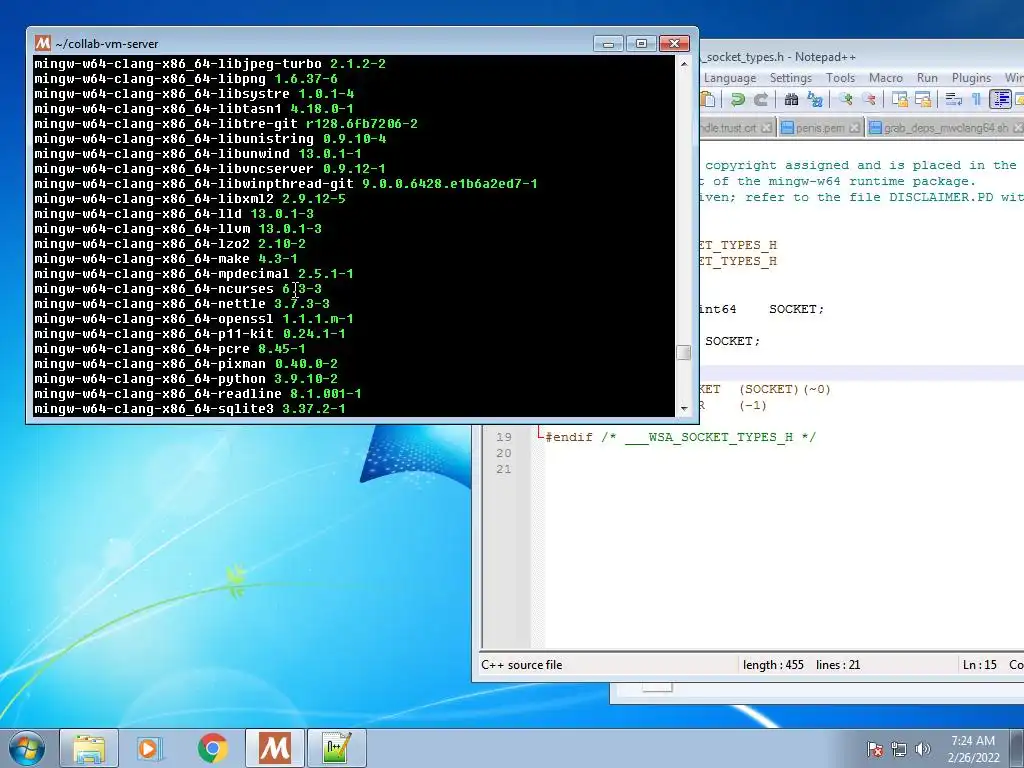Screen dimensions: 1024x768
Task: Open Windows Explorer from the taskbar
Action: 89,748
